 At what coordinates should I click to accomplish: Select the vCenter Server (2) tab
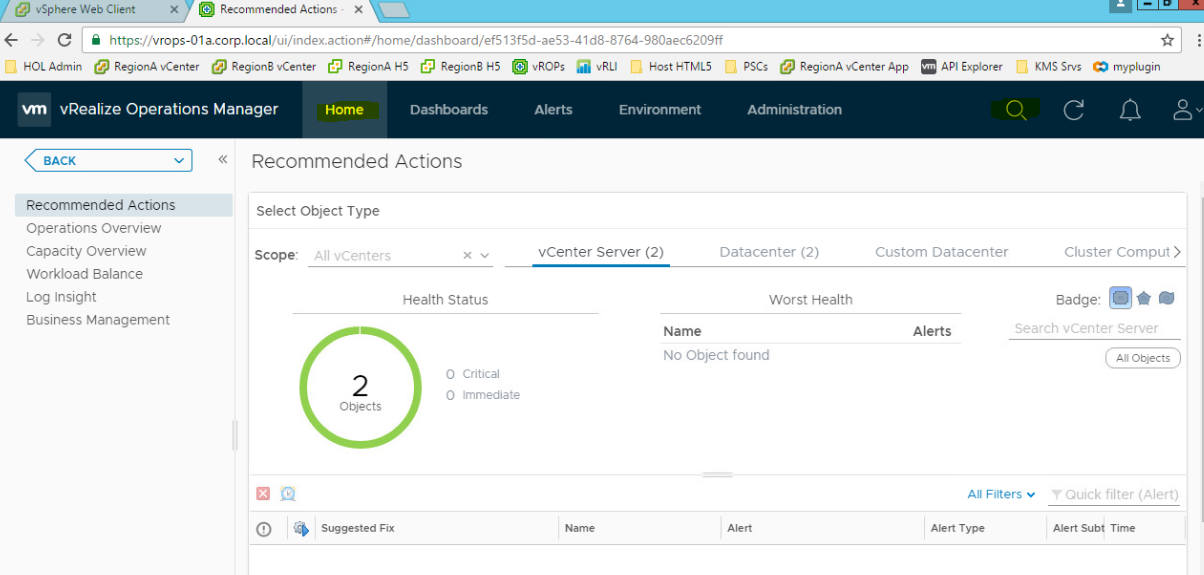pos(601,252)
